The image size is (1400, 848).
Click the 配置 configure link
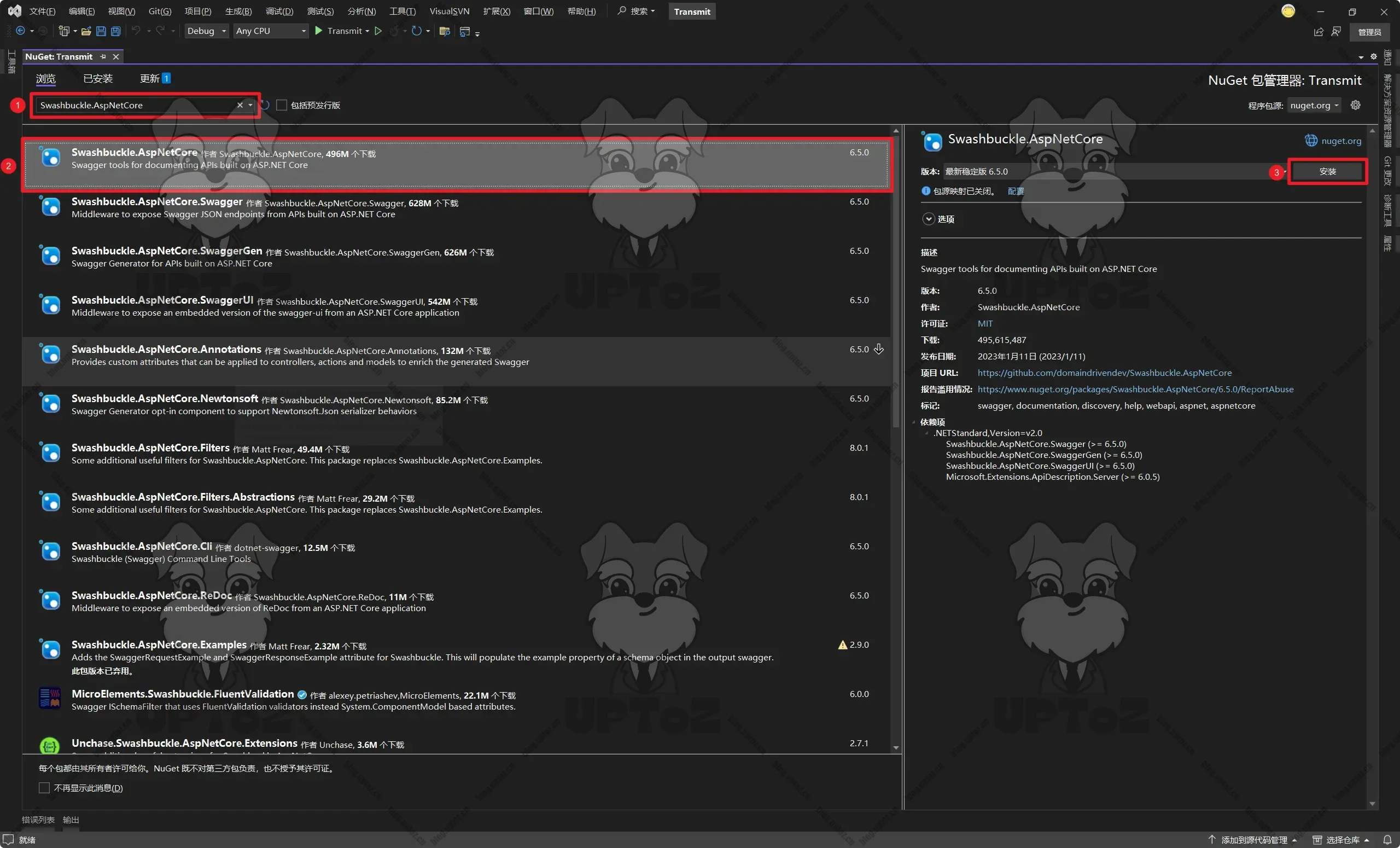pyautogui.click(x=1016, y=191)
